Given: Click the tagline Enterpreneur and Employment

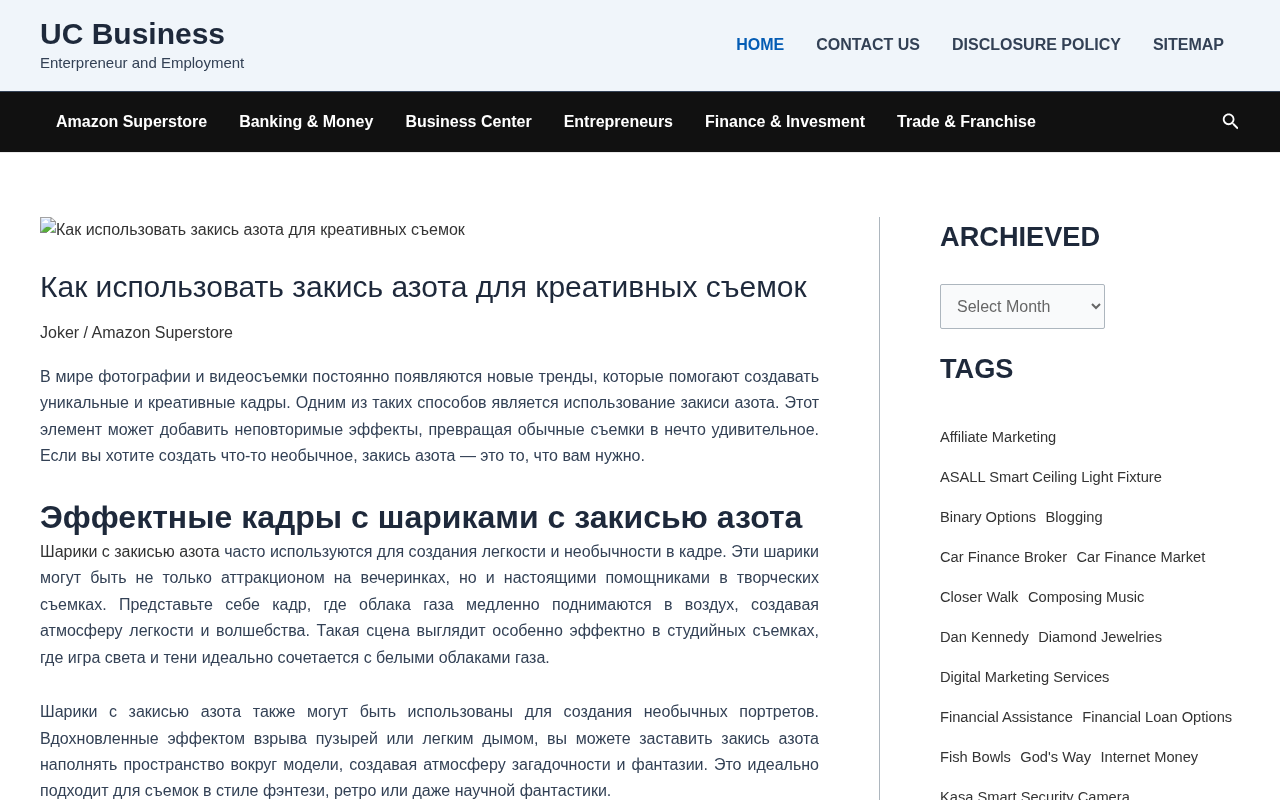Looking at the screenshot, I should [142, 63].
